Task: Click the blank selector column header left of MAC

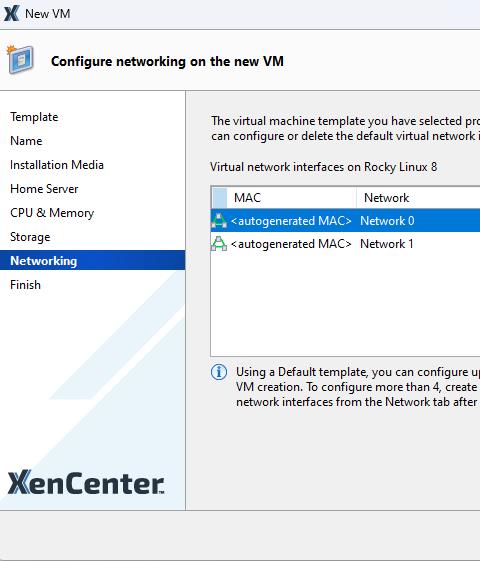Action: (x=220, y=197)
